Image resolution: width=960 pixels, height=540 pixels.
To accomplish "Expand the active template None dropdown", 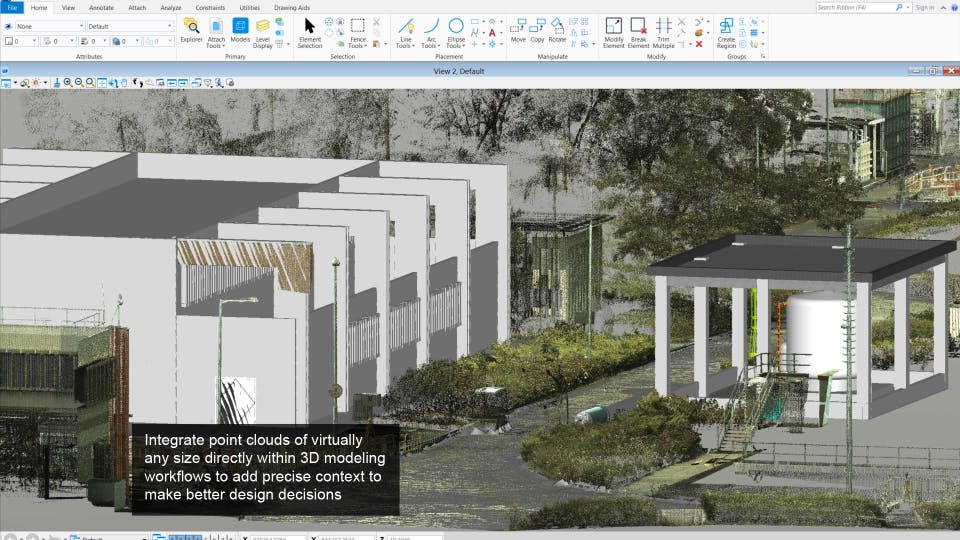I will [x=81, y=26].
